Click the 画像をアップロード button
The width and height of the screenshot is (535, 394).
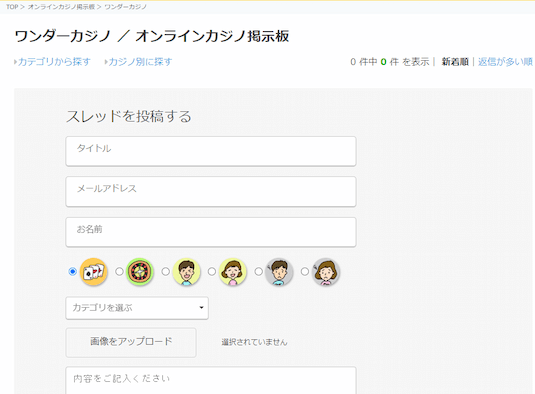point(131,342)
